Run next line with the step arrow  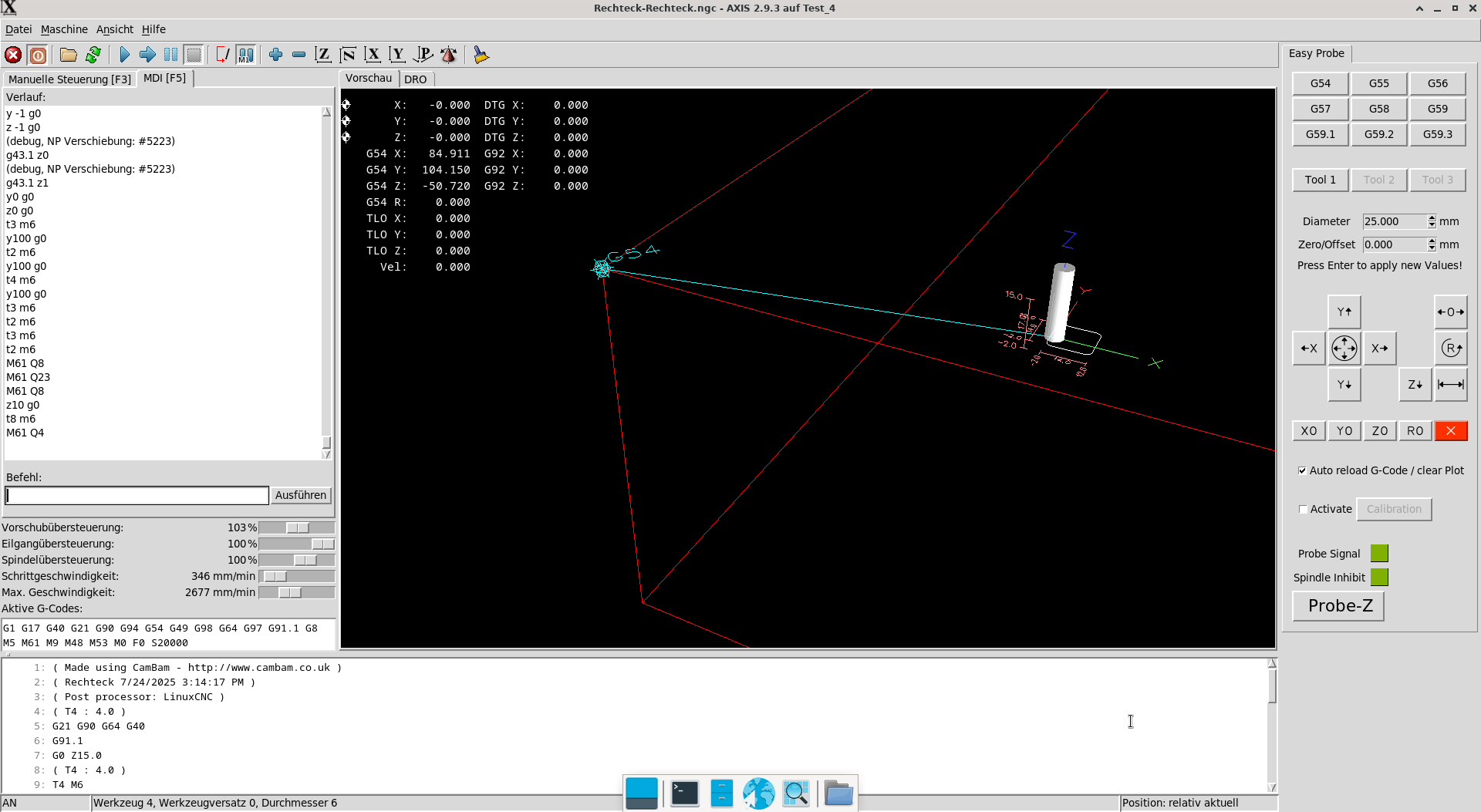[x=147, y=55]
